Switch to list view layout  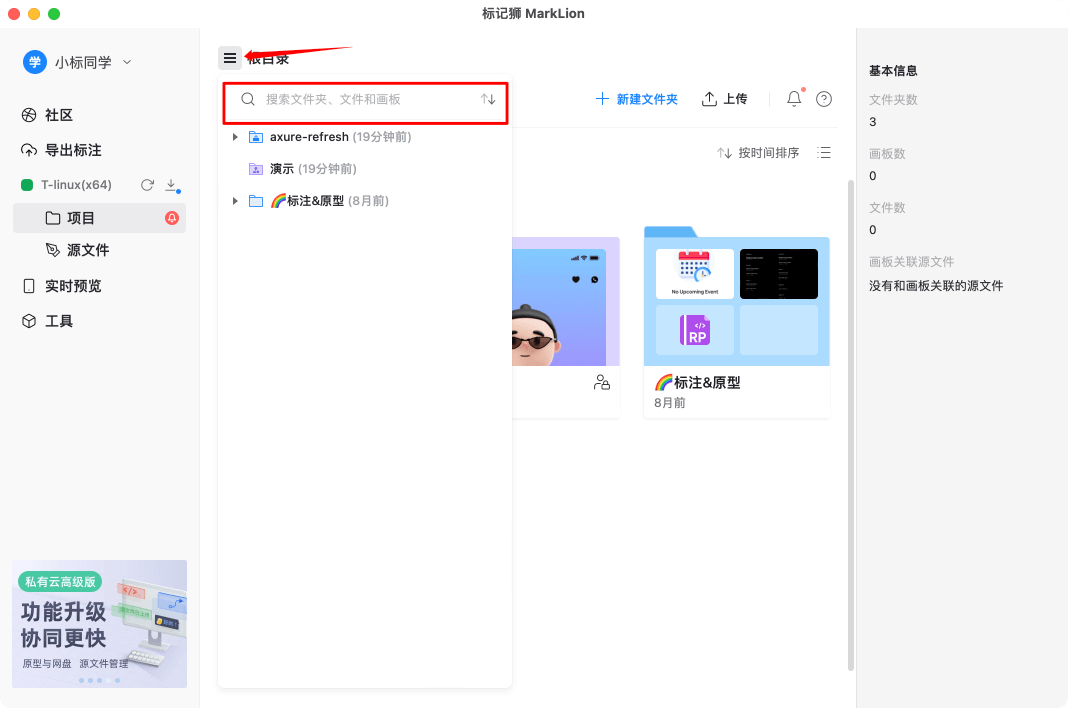click(x=823, y=152)
